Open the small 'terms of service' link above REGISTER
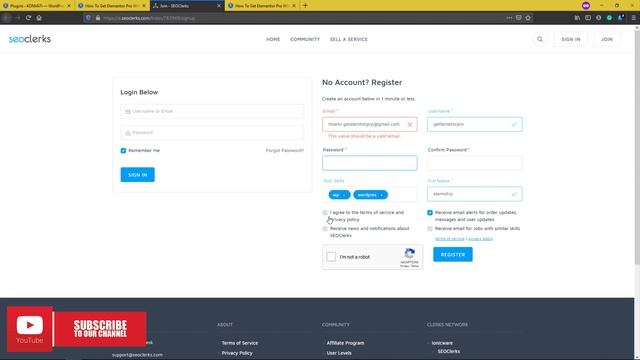This screenshot has width=640, height=360. pos(449,239)
